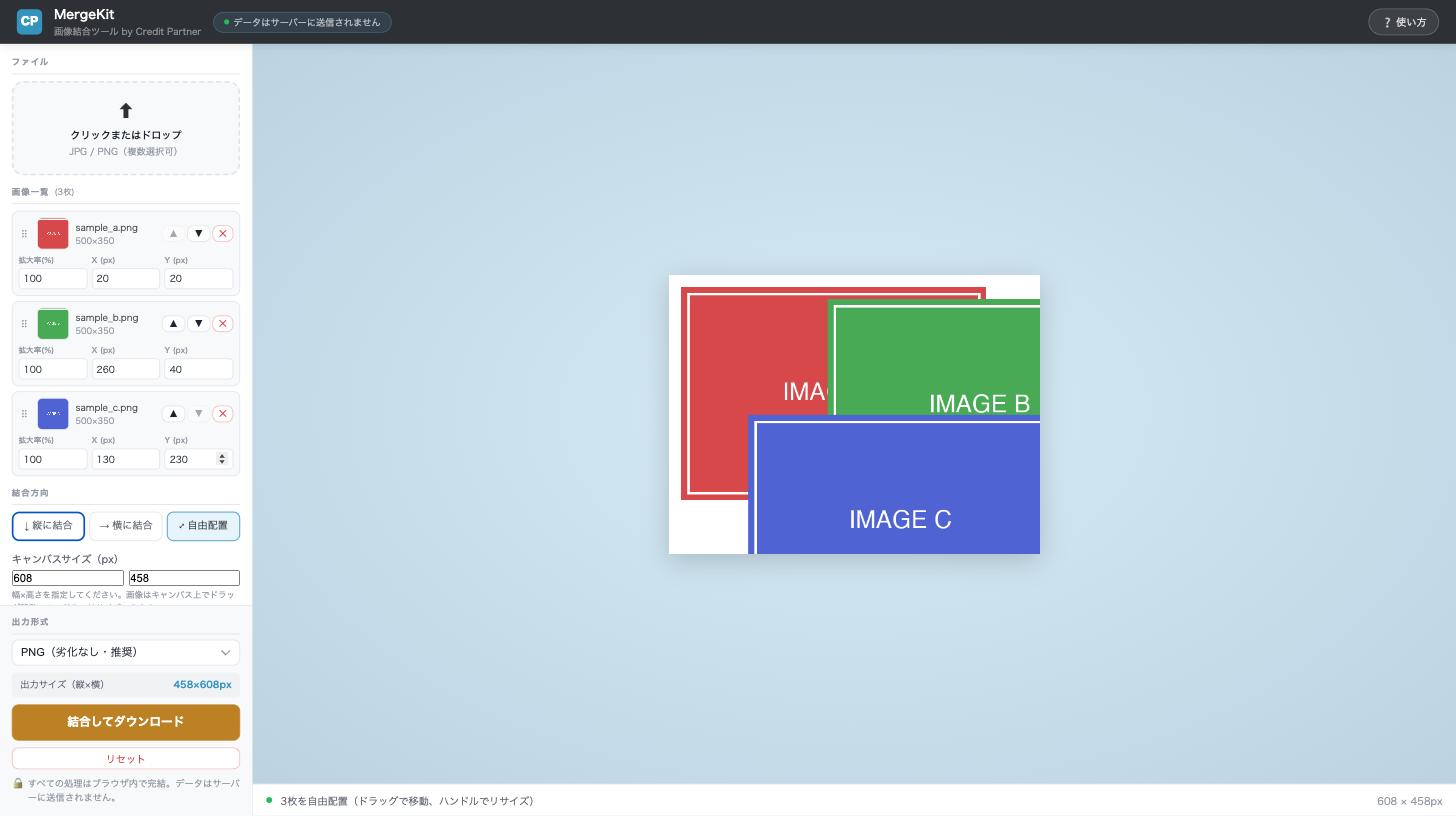Viewport: 1456px width, 816px height.
Task: Grab the drag handle of sample_a.png
Action: [24, 234]
